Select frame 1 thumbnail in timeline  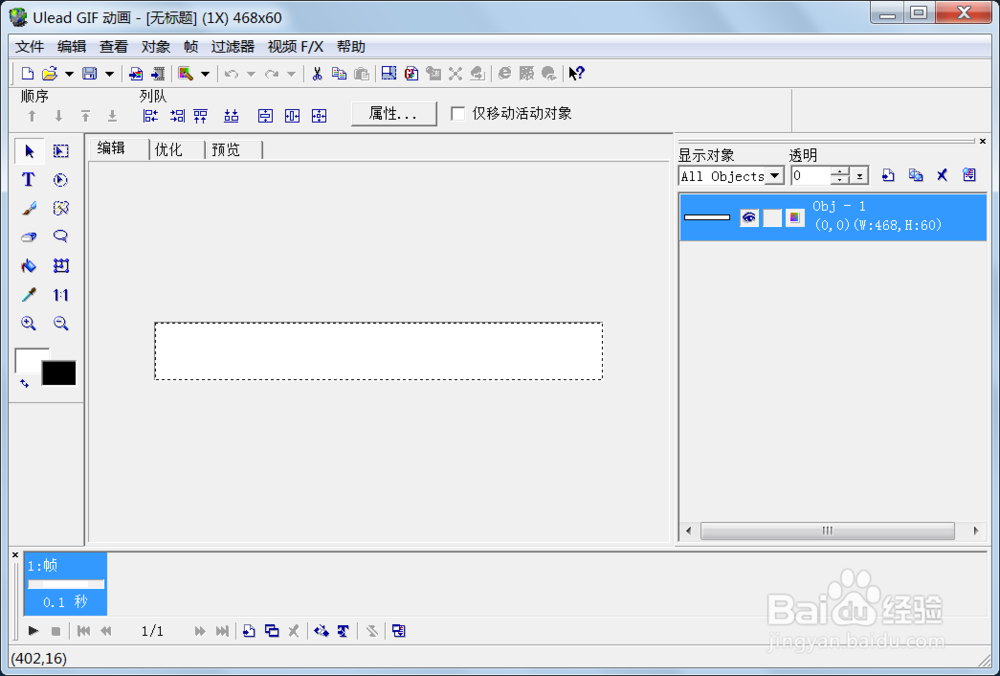(x=65, y=584)
